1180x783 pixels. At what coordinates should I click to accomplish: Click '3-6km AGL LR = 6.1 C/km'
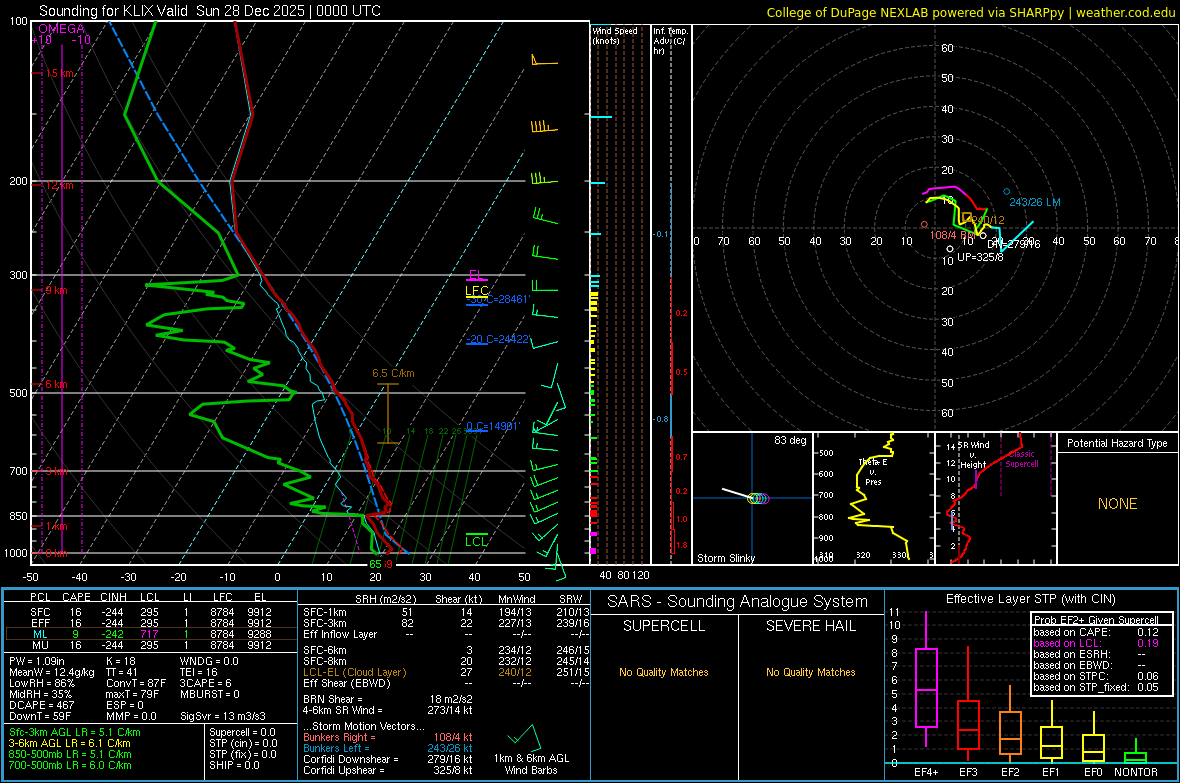coord(69,743)
